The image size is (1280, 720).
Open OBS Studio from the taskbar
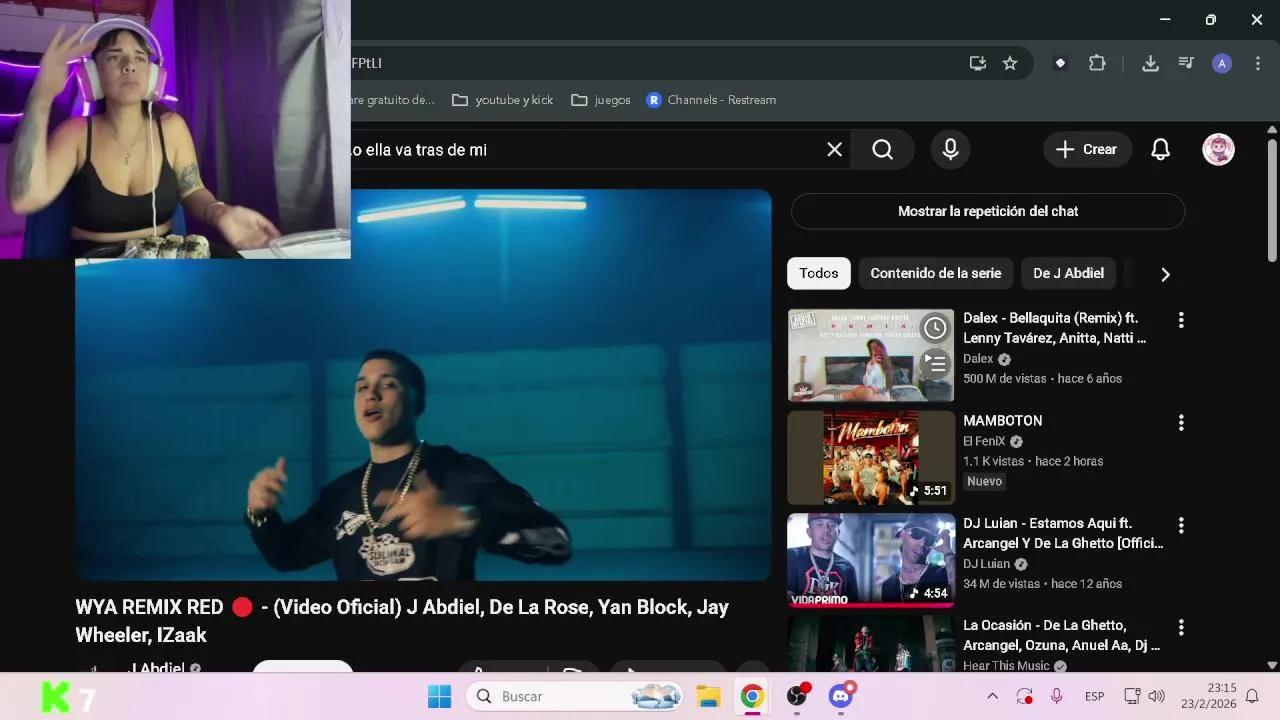click(797, 696)
